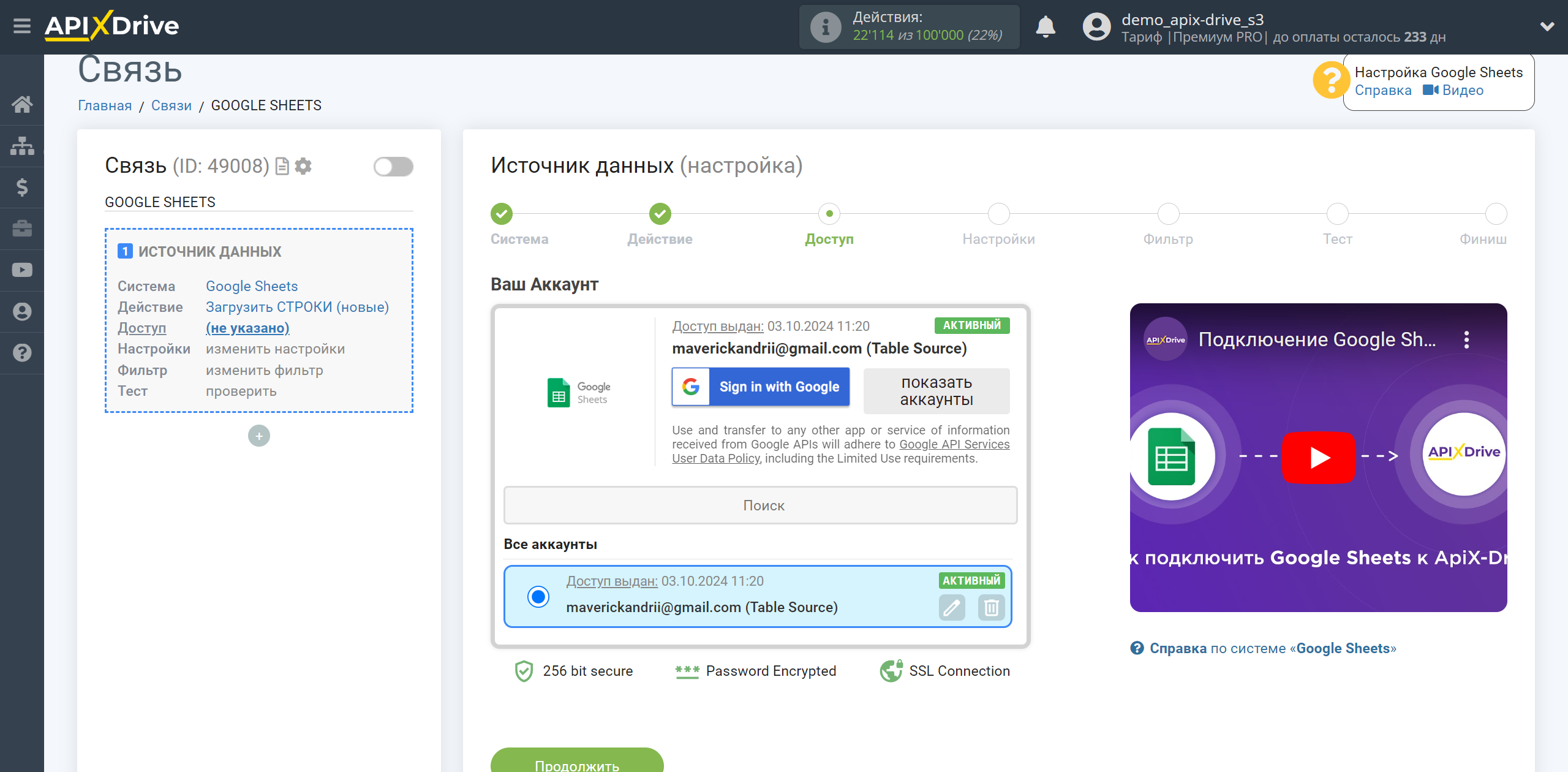Open connection settings gear icon
The width and height of the screenshot is (1568, 772).
pyautogui.click(x=303, y=166)
